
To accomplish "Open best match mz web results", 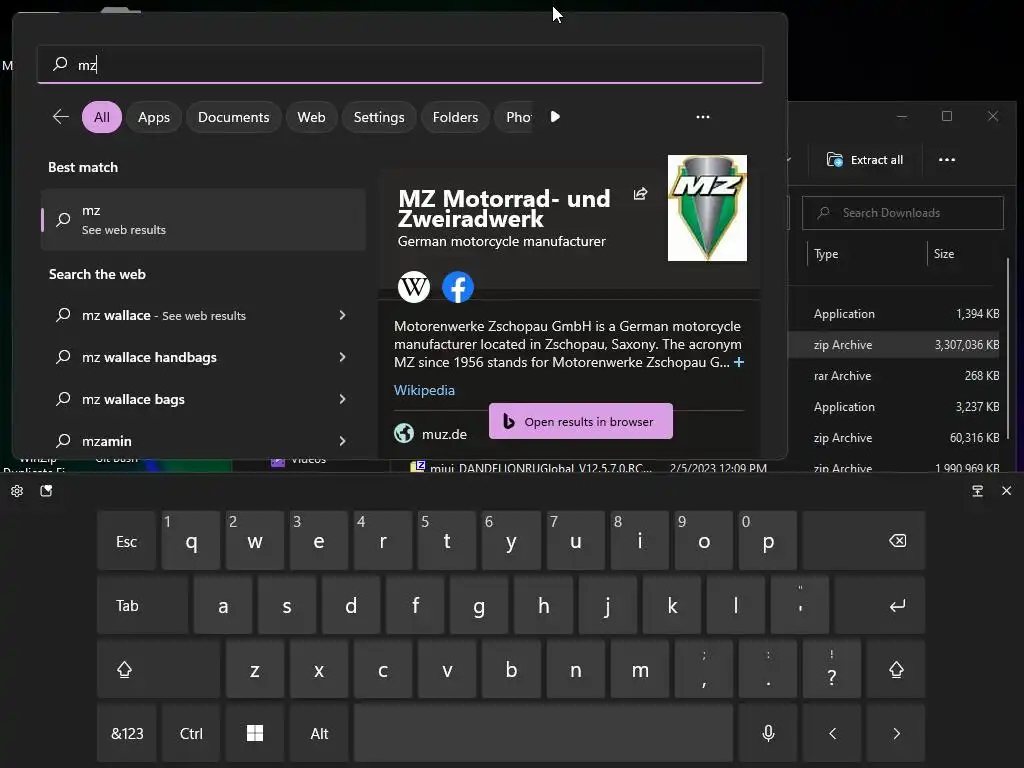I will pos(203,220).
